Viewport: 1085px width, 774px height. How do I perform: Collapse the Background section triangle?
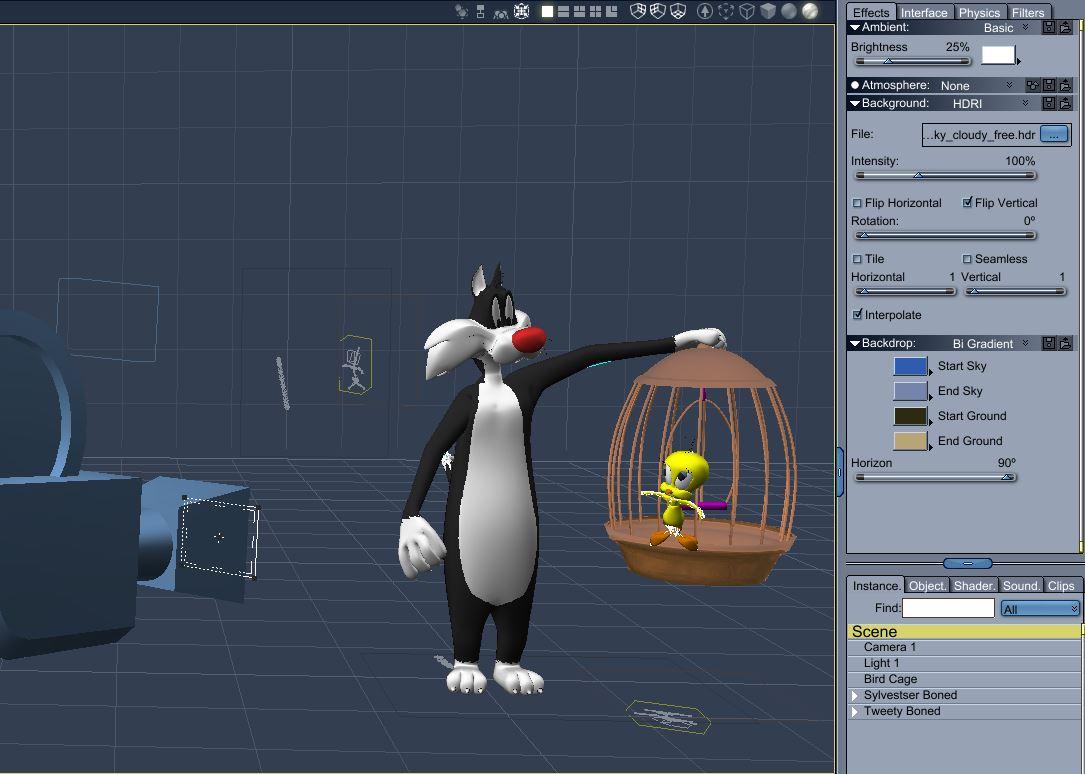pyautogui.click(x=855, y=103)
